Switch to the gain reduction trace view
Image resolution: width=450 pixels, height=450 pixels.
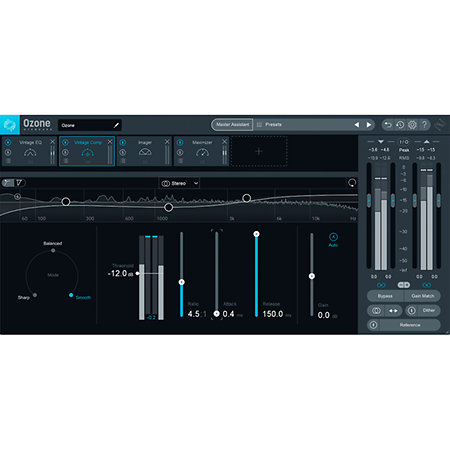pos(19,183)
